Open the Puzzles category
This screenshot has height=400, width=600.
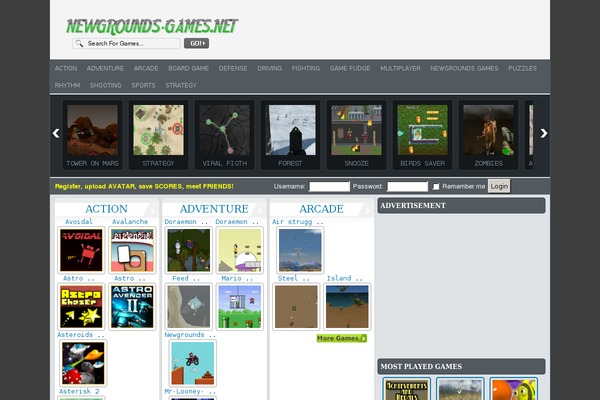[522, 69]
